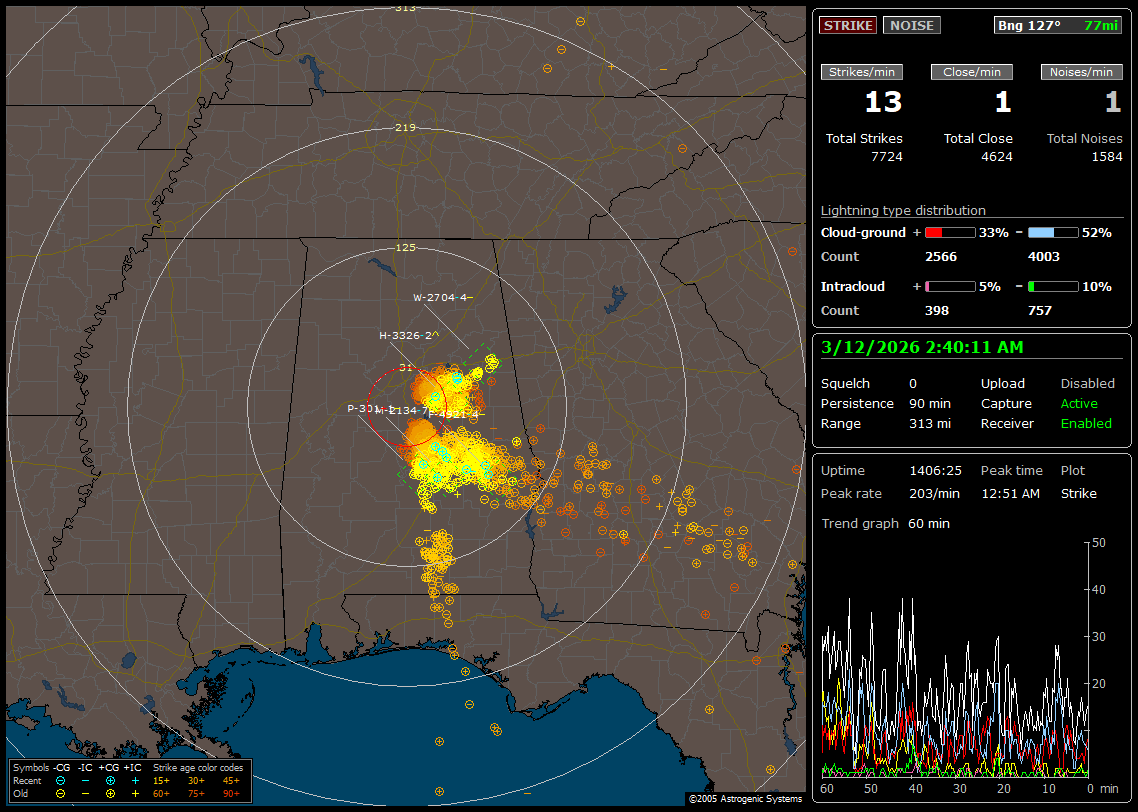Toggle the NOISE indicator button
The height and width of the screenshot is (812, 1138).
point(911,25)
